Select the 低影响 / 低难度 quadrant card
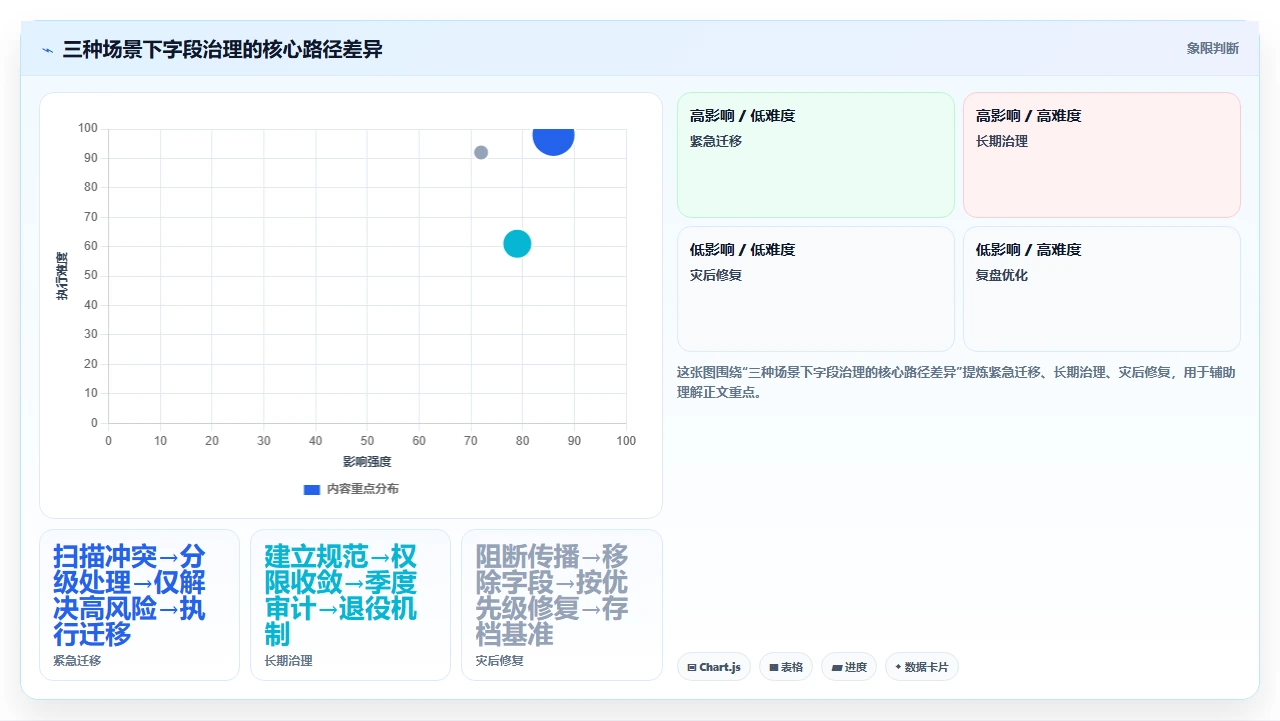1280x721 pixels. pyautogui.click(x=816, y=289)
